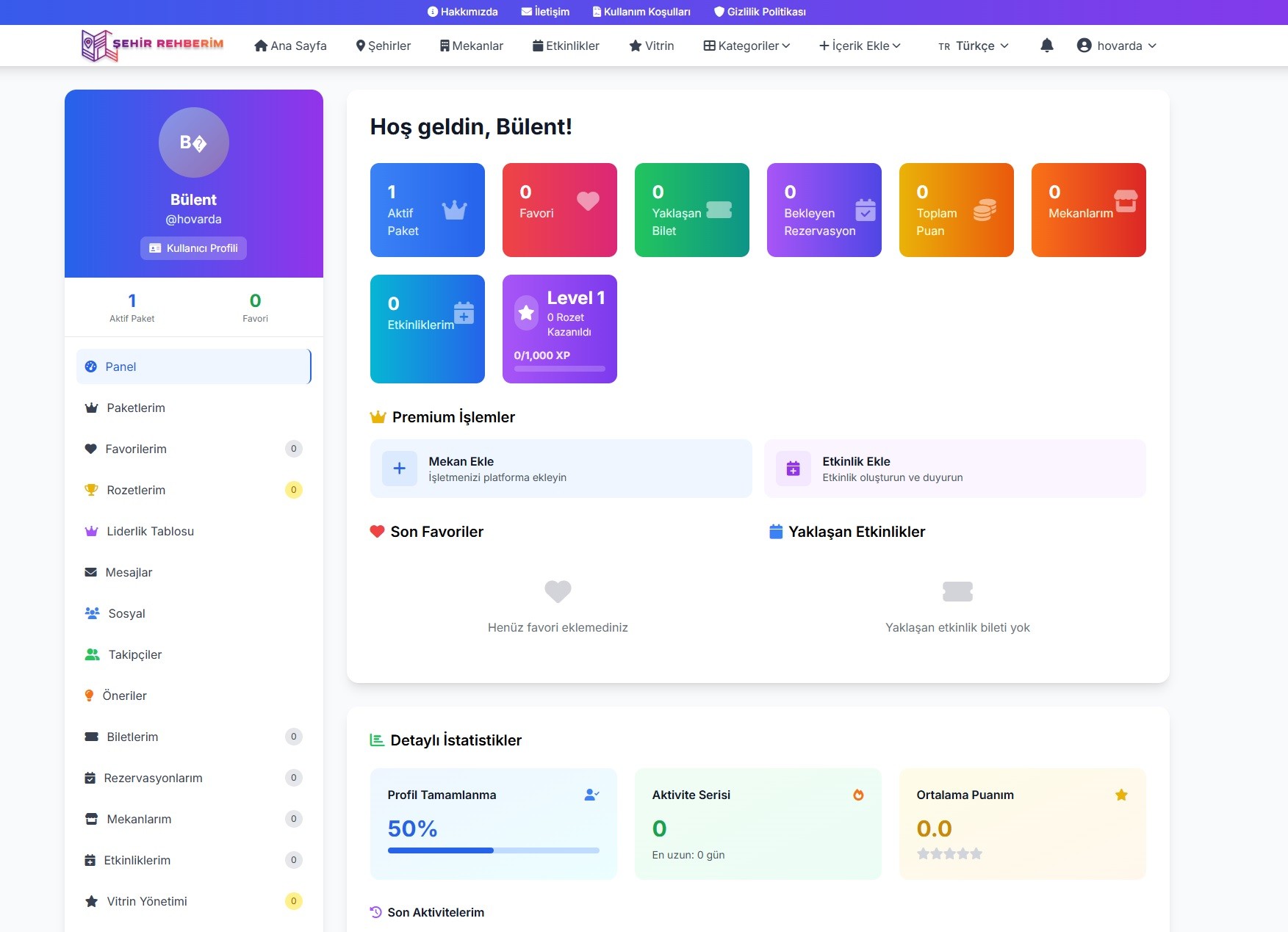
Task: Click the star icon on Level 1 card
Action: pyautogui.click(x=526, y=313)
